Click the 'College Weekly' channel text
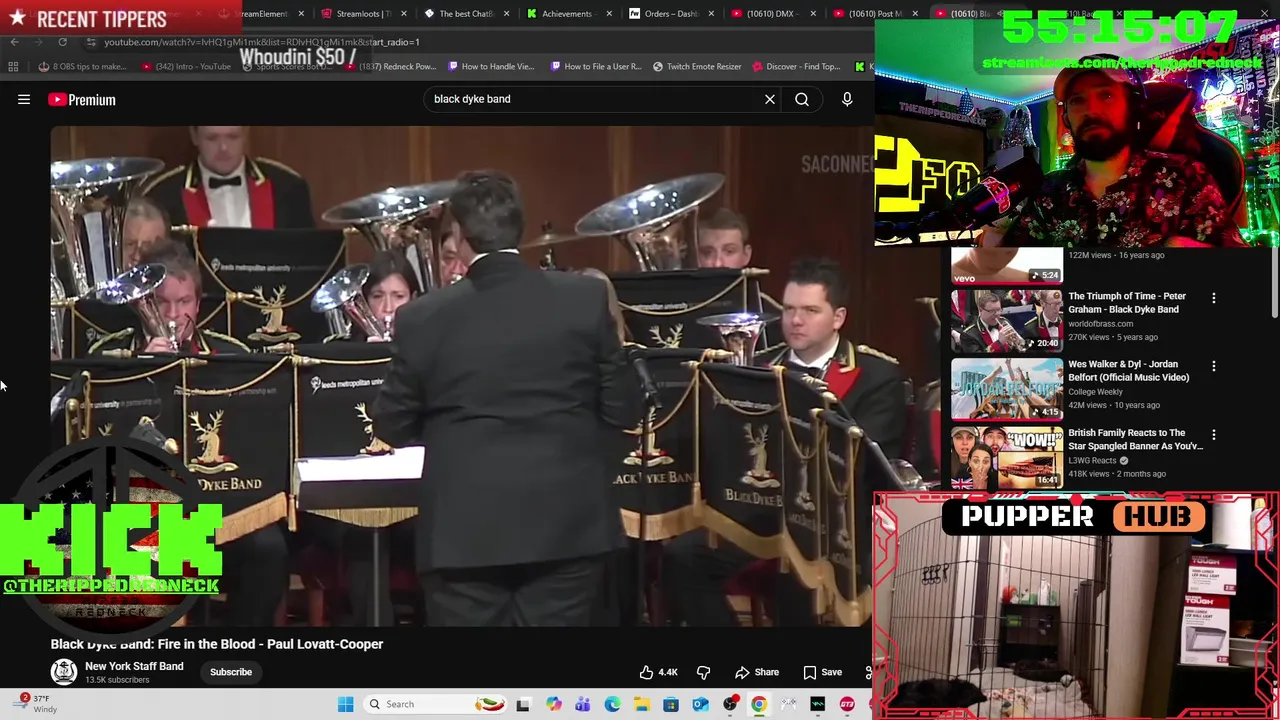Viewport: 1280px width, 720px height. 1095,392
